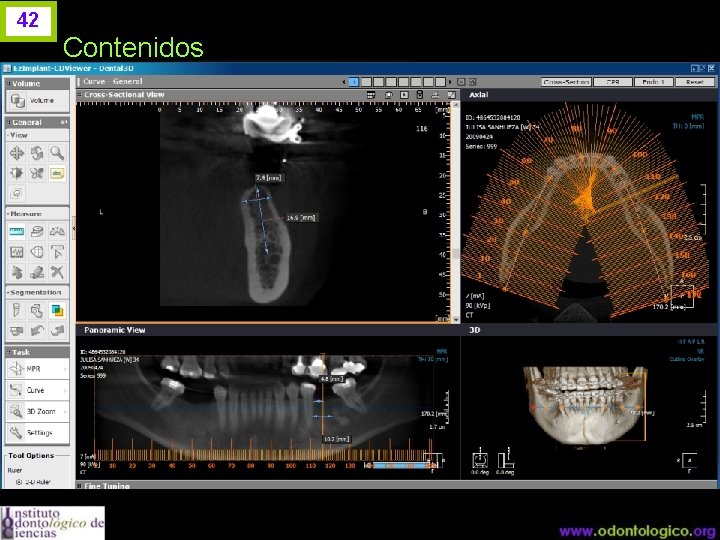Click the Reset button
This screenshot has width=720, height=540.
(694, 82)
